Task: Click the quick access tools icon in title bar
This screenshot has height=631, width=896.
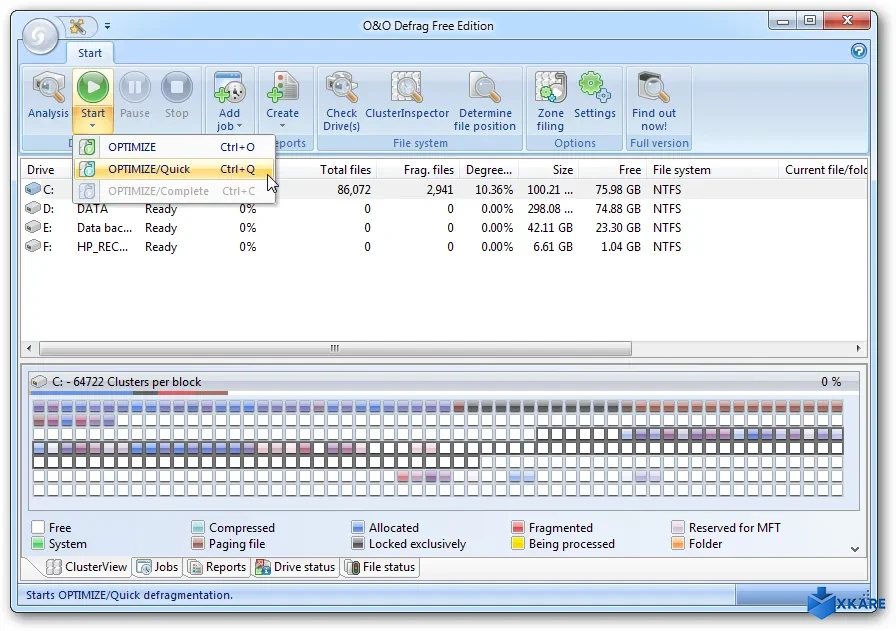Action: click(x=78, y=26)
